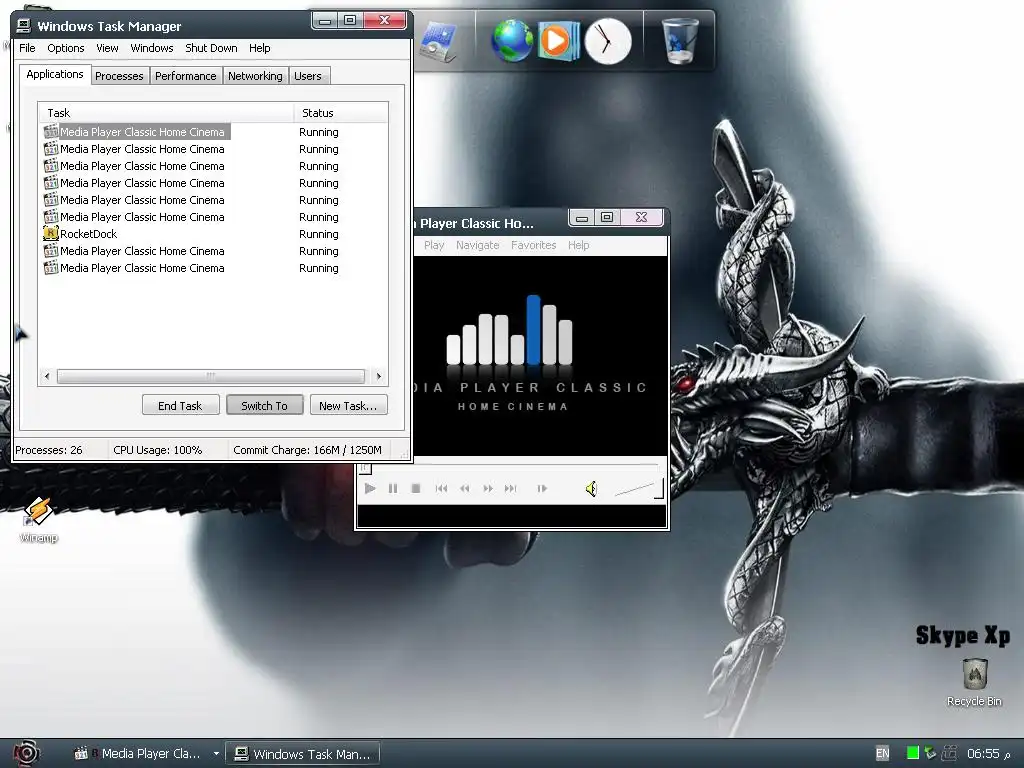Click the 'Commit Charge: 166M / 1250M' status text

point(307,449)
